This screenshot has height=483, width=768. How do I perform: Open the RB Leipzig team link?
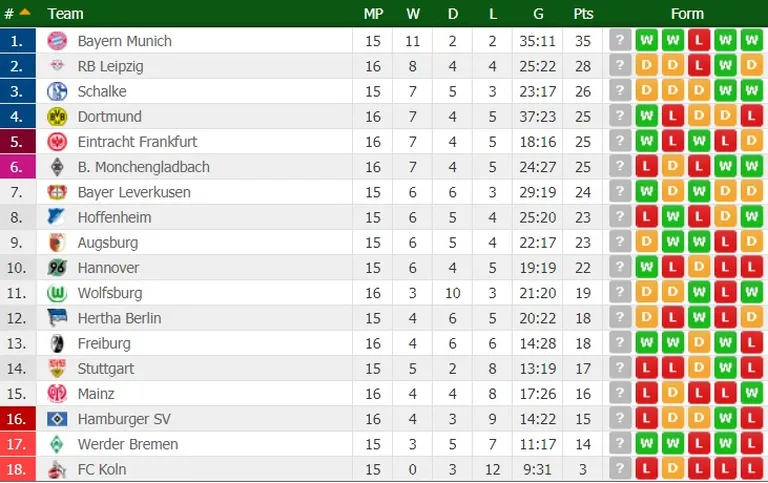[x=111, y=66]
